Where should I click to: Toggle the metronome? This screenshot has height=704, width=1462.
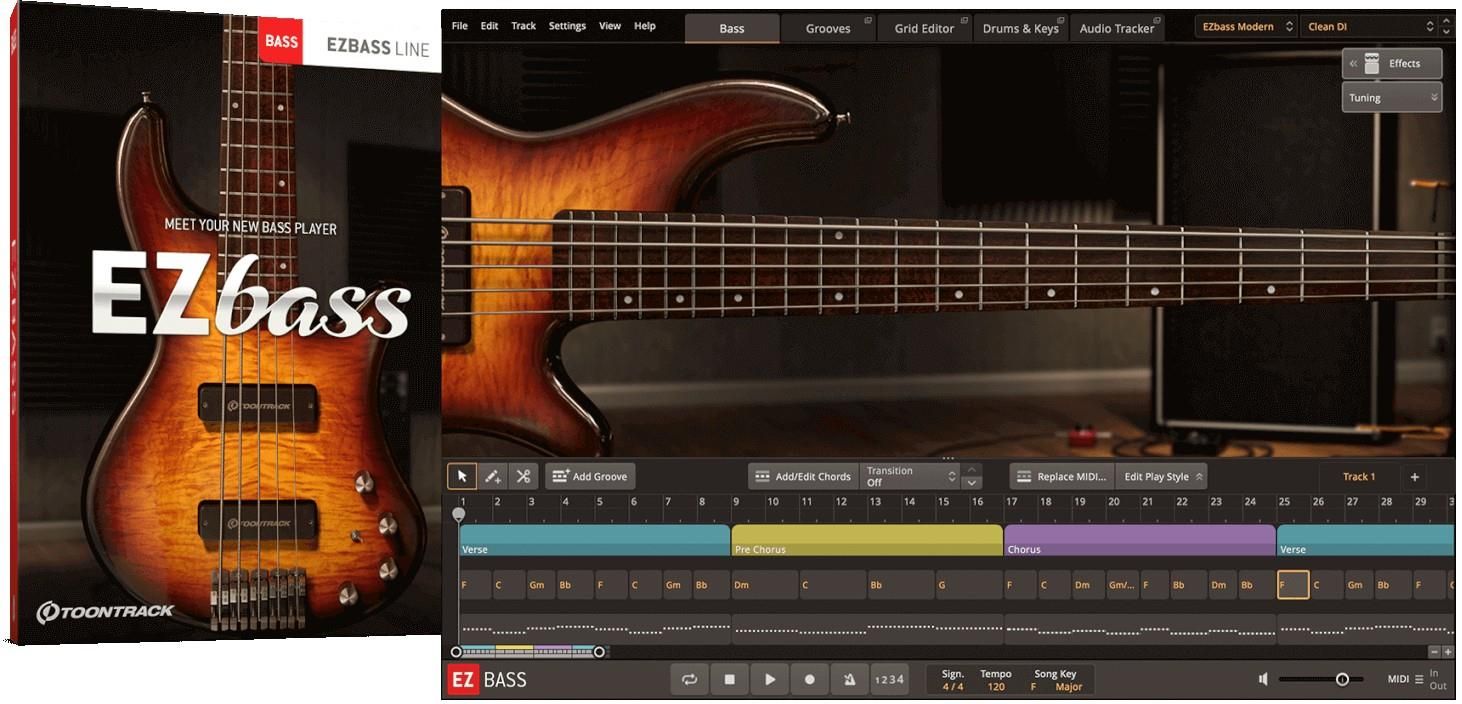[849, 679]
